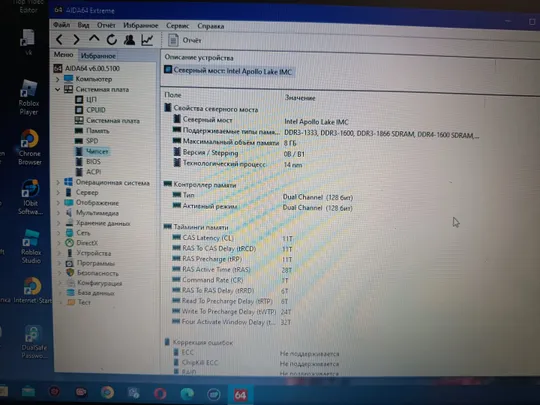Screen dimensions: 540x405
Task: Click the Значение column header
Action: (x=300, y=98)
